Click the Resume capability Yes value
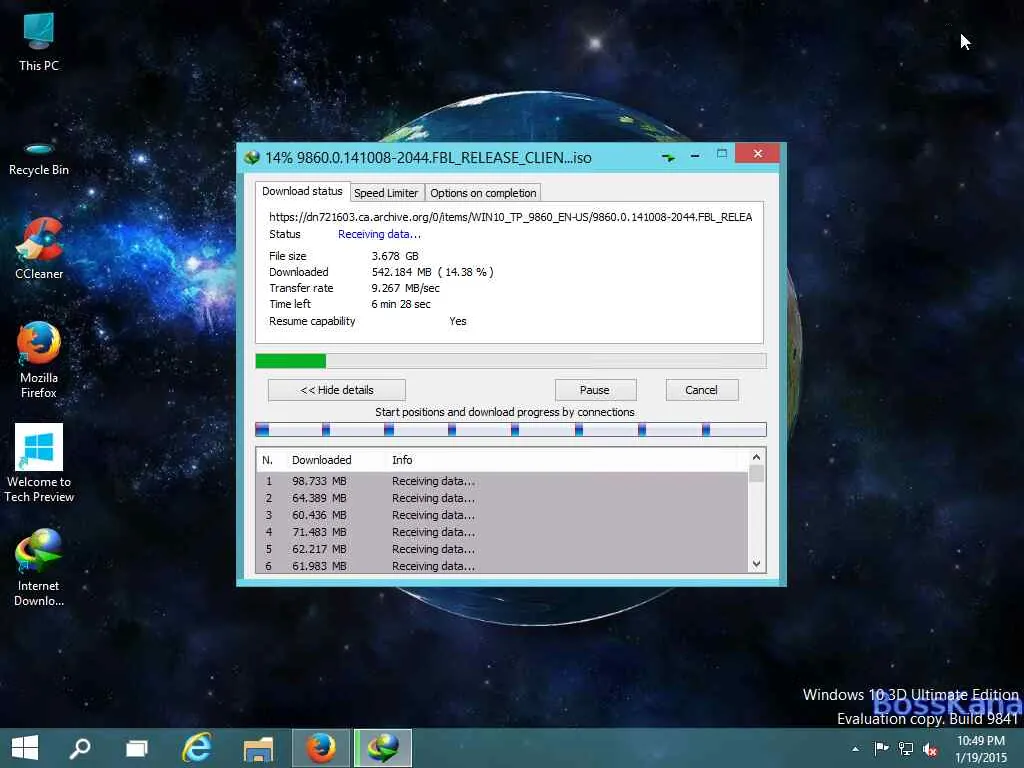 pos(458,321)
